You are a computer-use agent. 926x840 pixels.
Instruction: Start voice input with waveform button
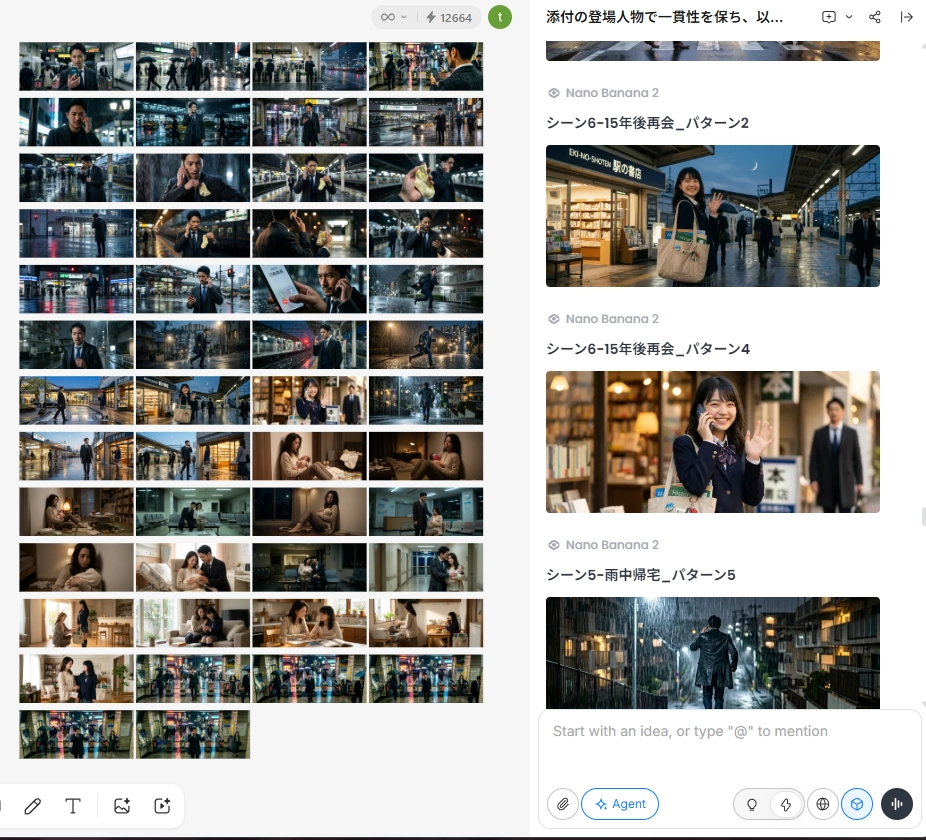[x=896, y=804]
